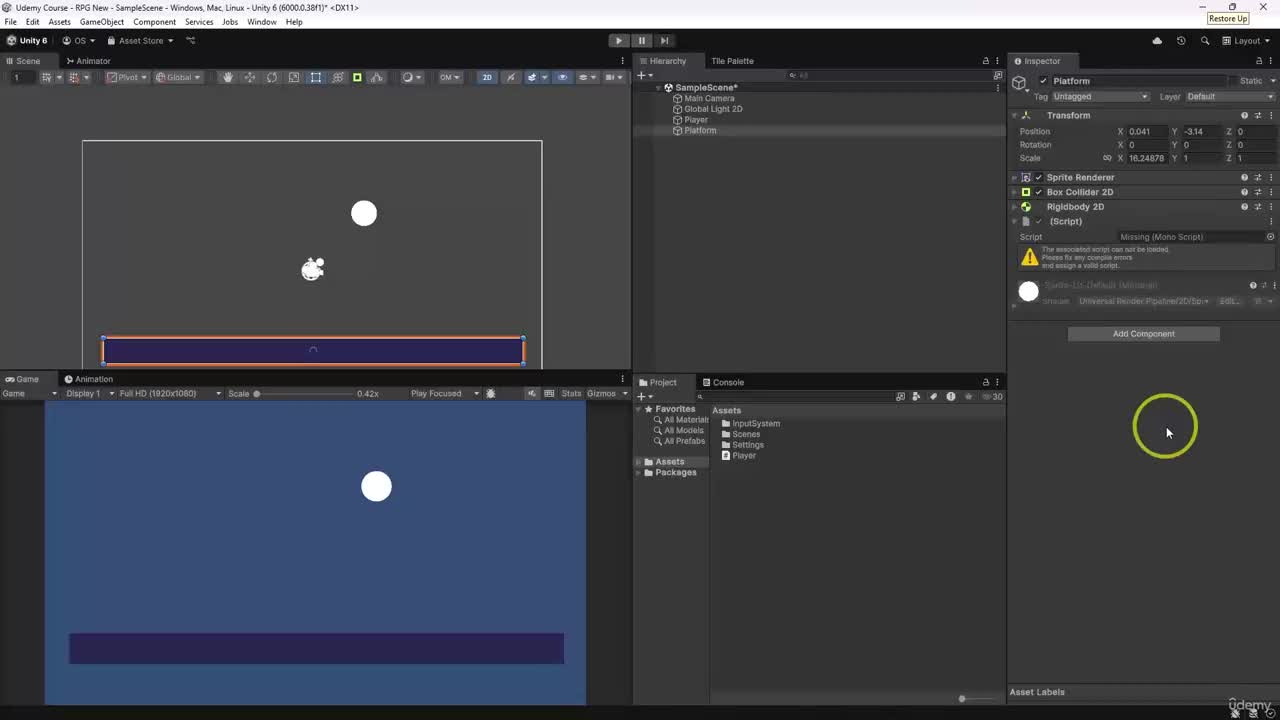Select the Rect tool in Scene toolbar
The image size is (1280, 720).
[315, 77]
